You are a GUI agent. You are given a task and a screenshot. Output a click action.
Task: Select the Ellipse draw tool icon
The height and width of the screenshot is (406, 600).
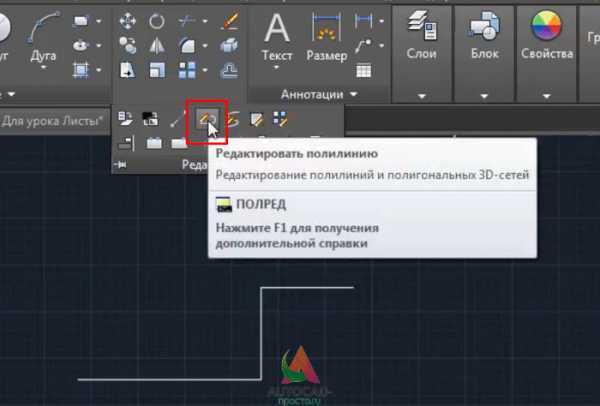pos(81,46)
